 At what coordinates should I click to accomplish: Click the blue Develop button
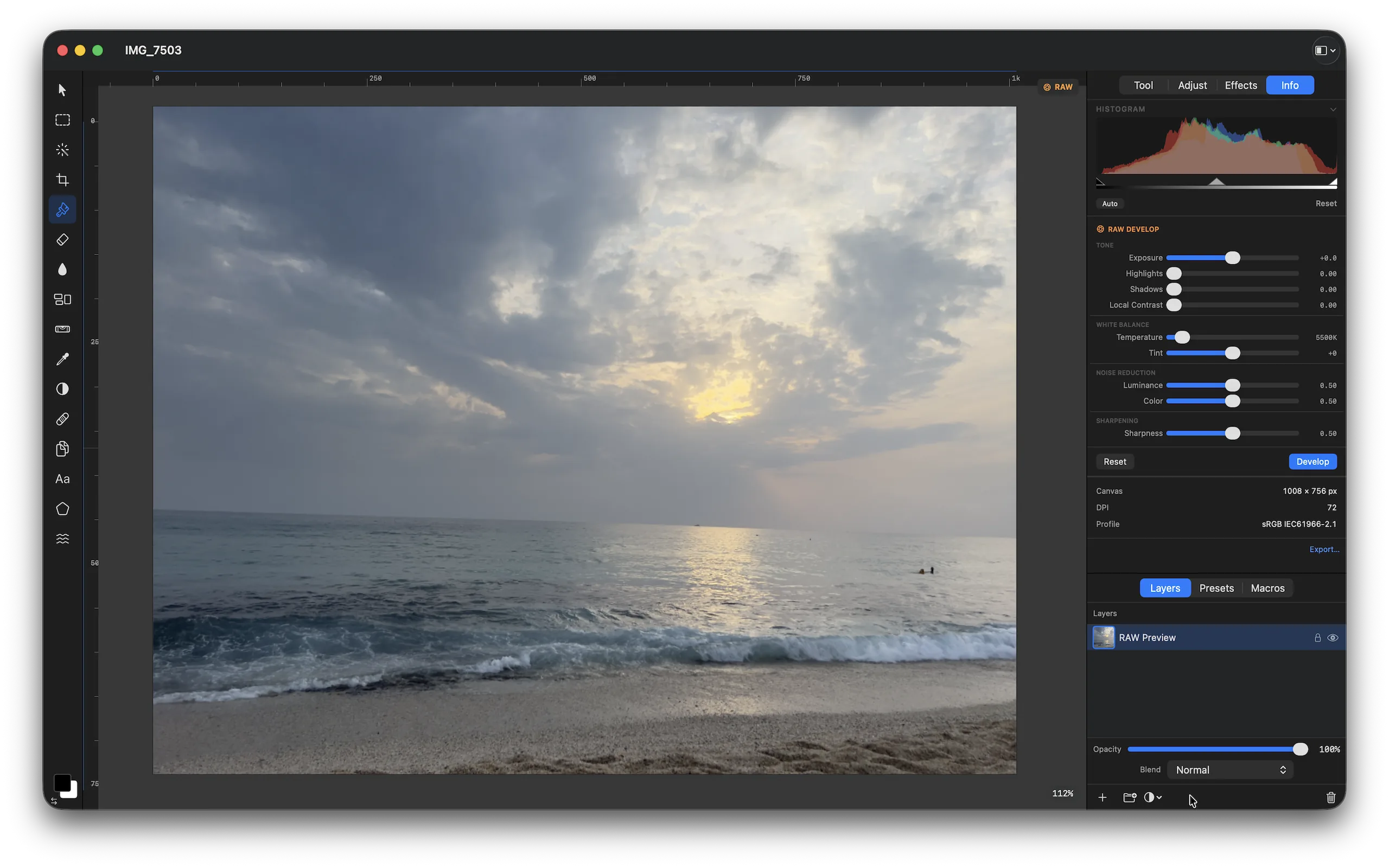pyautogui.click(x=1312, y=462)
